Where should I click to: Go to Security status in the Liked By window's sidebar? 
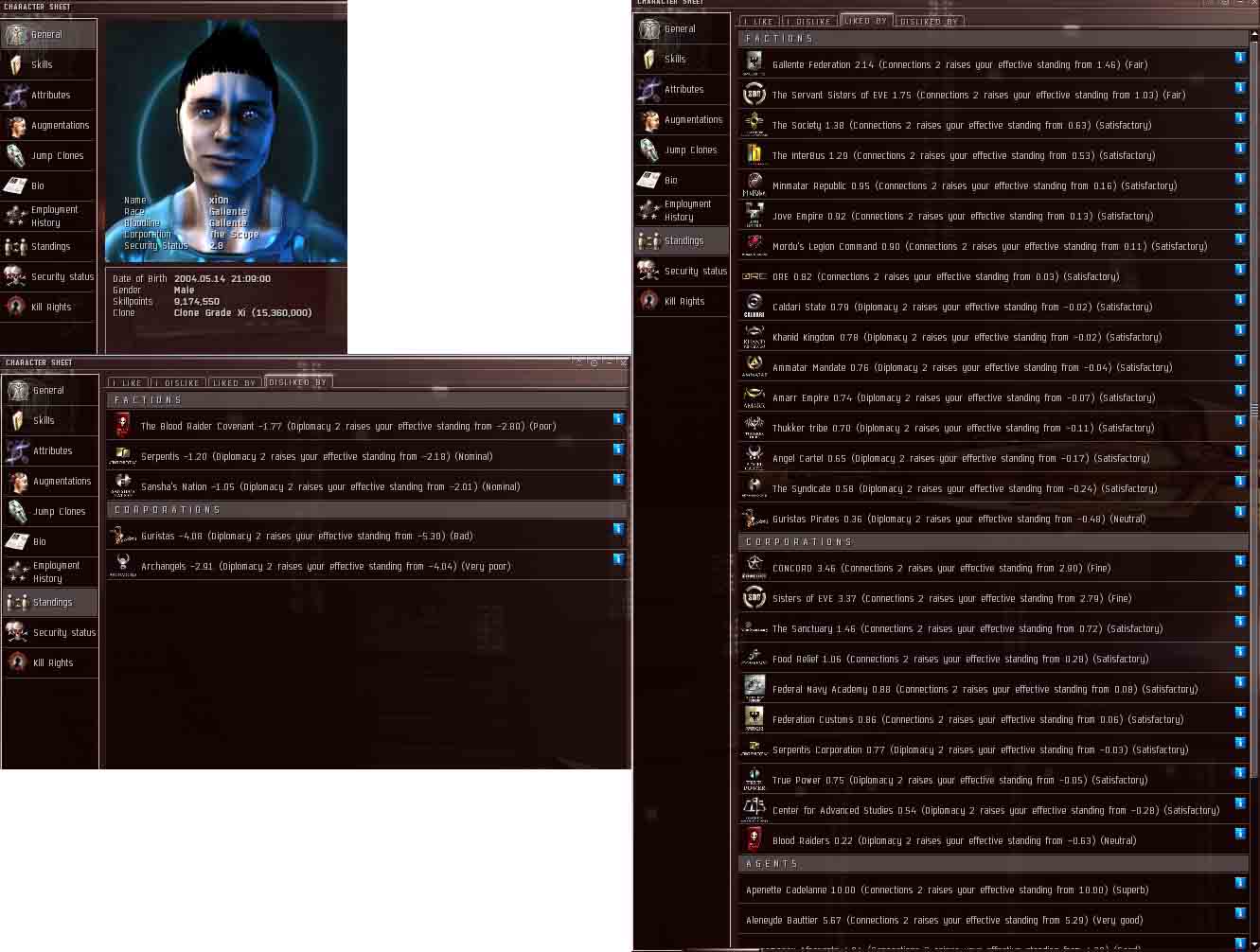coord(682,271)
